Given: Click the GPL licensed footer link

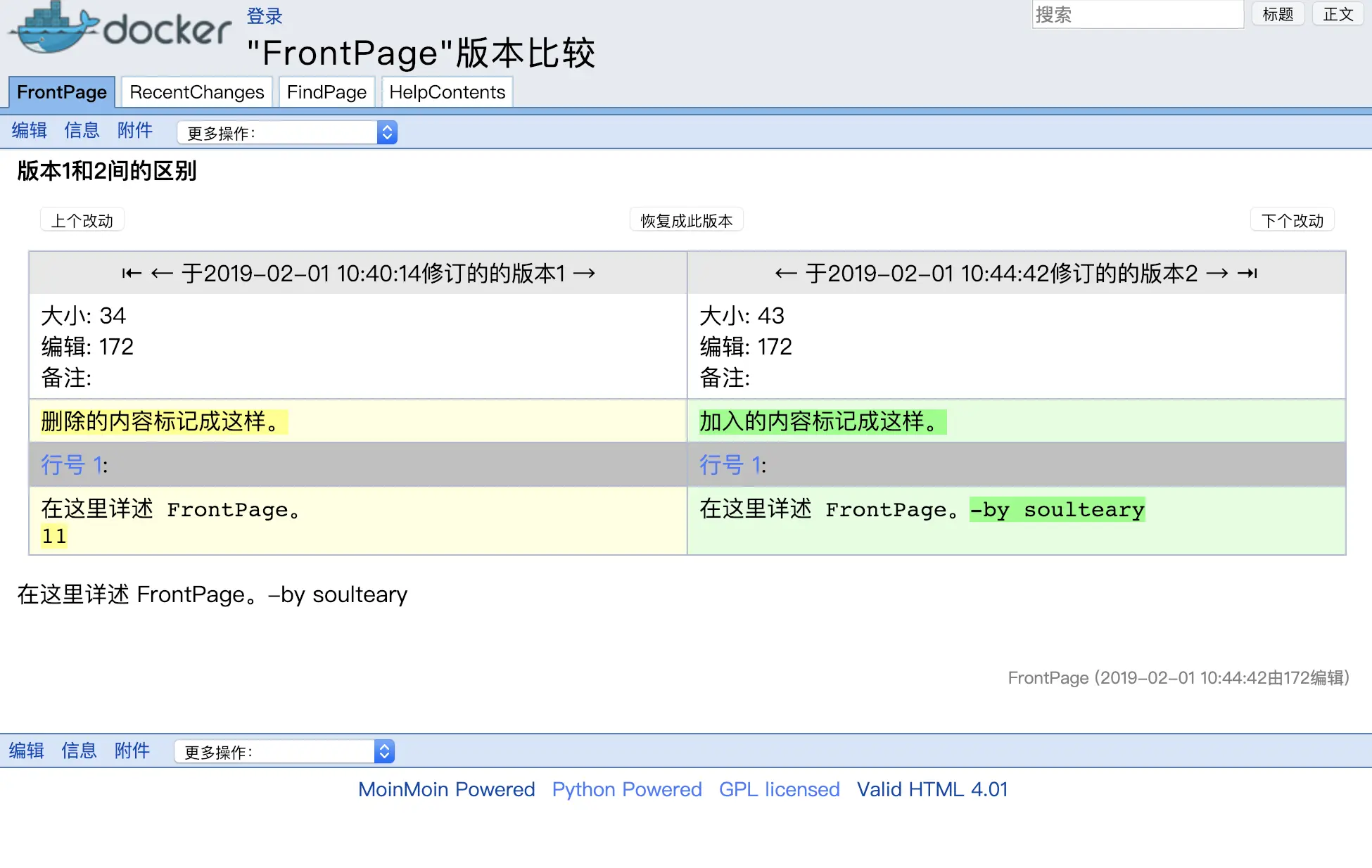Looking at the screenshot, I should (779, 789).
